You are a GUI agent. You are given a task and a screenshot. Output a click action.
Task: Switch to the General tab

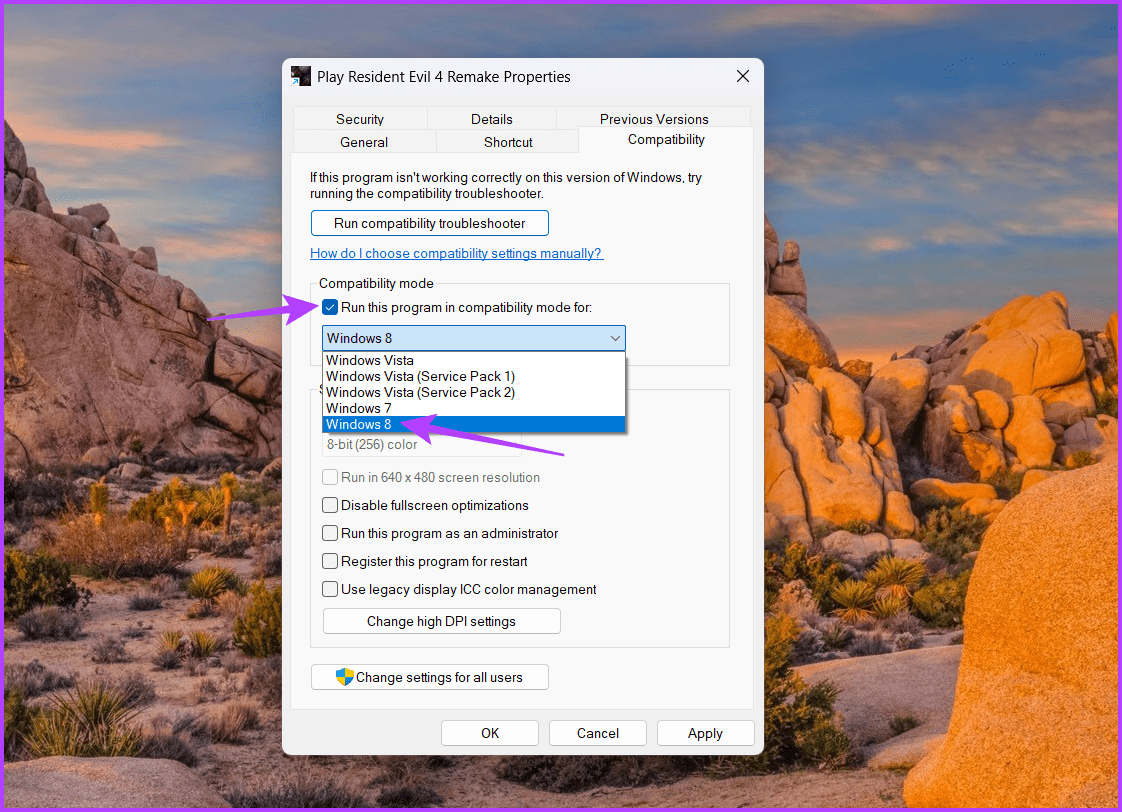point(364,142)
